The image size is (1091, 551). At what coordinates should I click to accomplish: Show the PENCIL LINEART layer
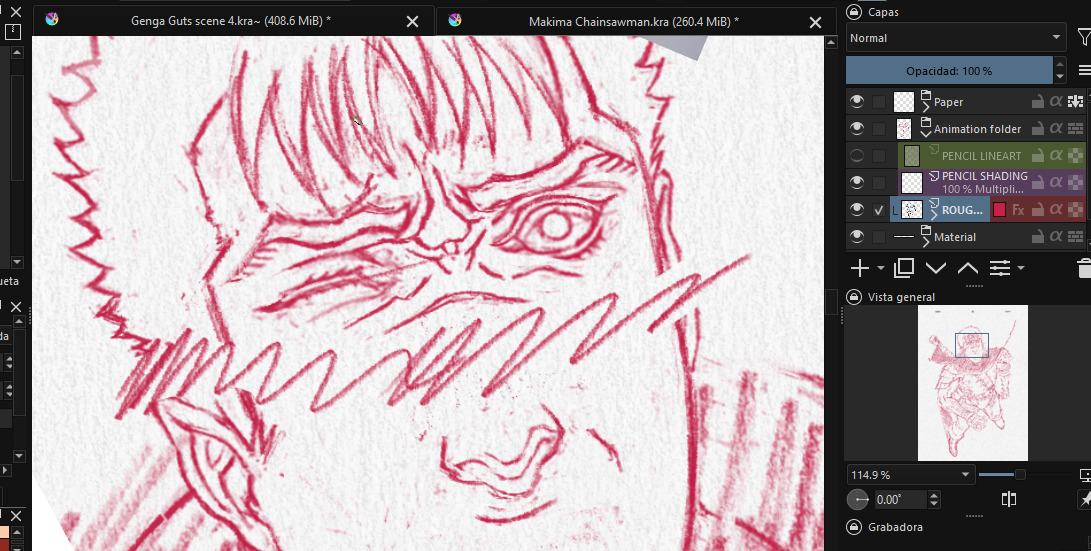[857, 156]
